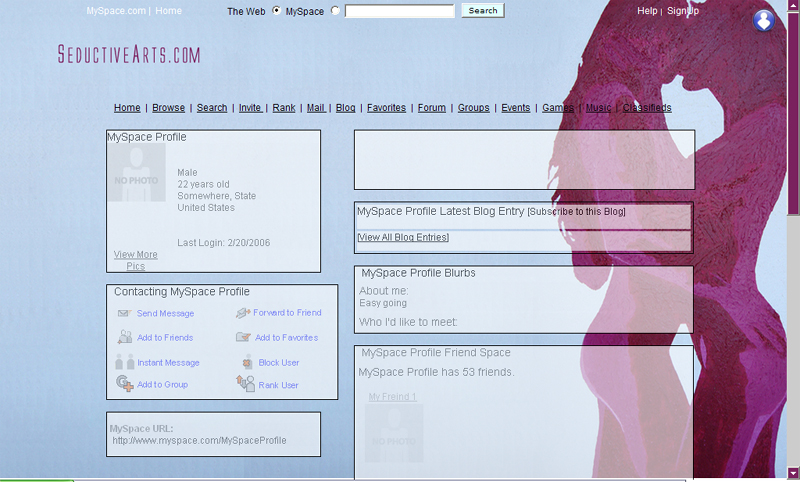Click the Forward to Friend link
The image size is (800, 482).
point(287,313)
